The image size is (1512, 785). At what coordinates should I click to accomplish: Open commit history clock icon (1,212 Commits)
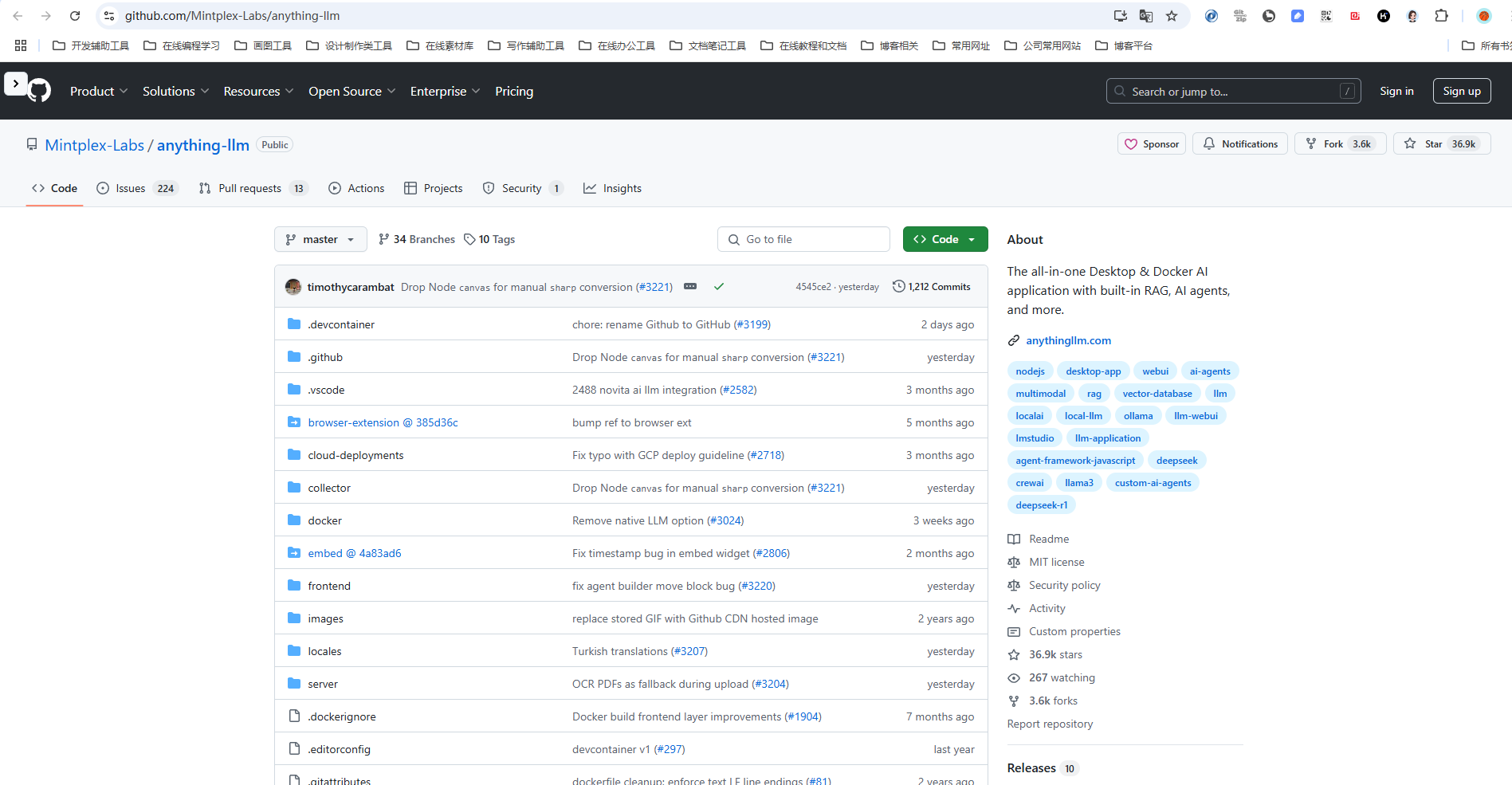tap(898, 287)
